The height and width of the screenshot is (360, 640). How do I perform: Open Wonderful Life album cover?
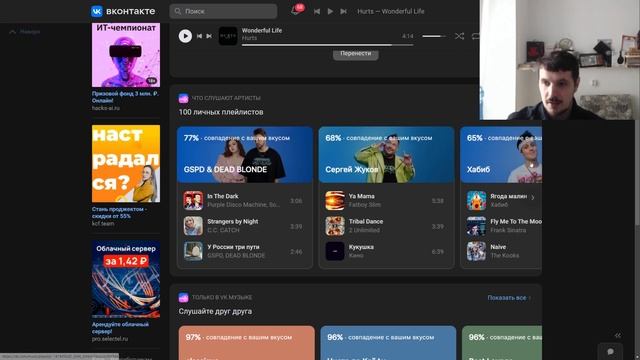click(x=228, y=36)
